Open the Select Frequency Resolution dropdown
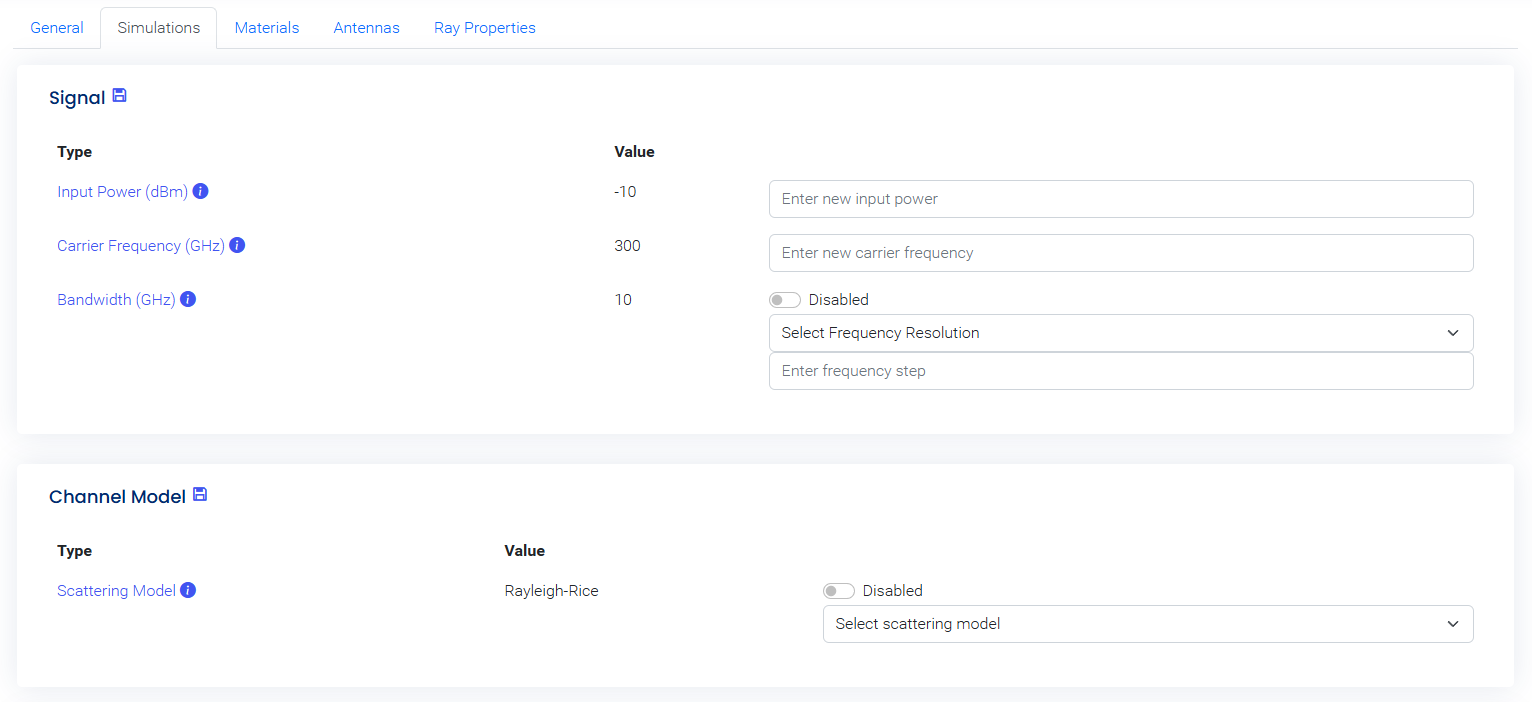Viewport: 1532px width, 702px height. tap(1120, 333)
